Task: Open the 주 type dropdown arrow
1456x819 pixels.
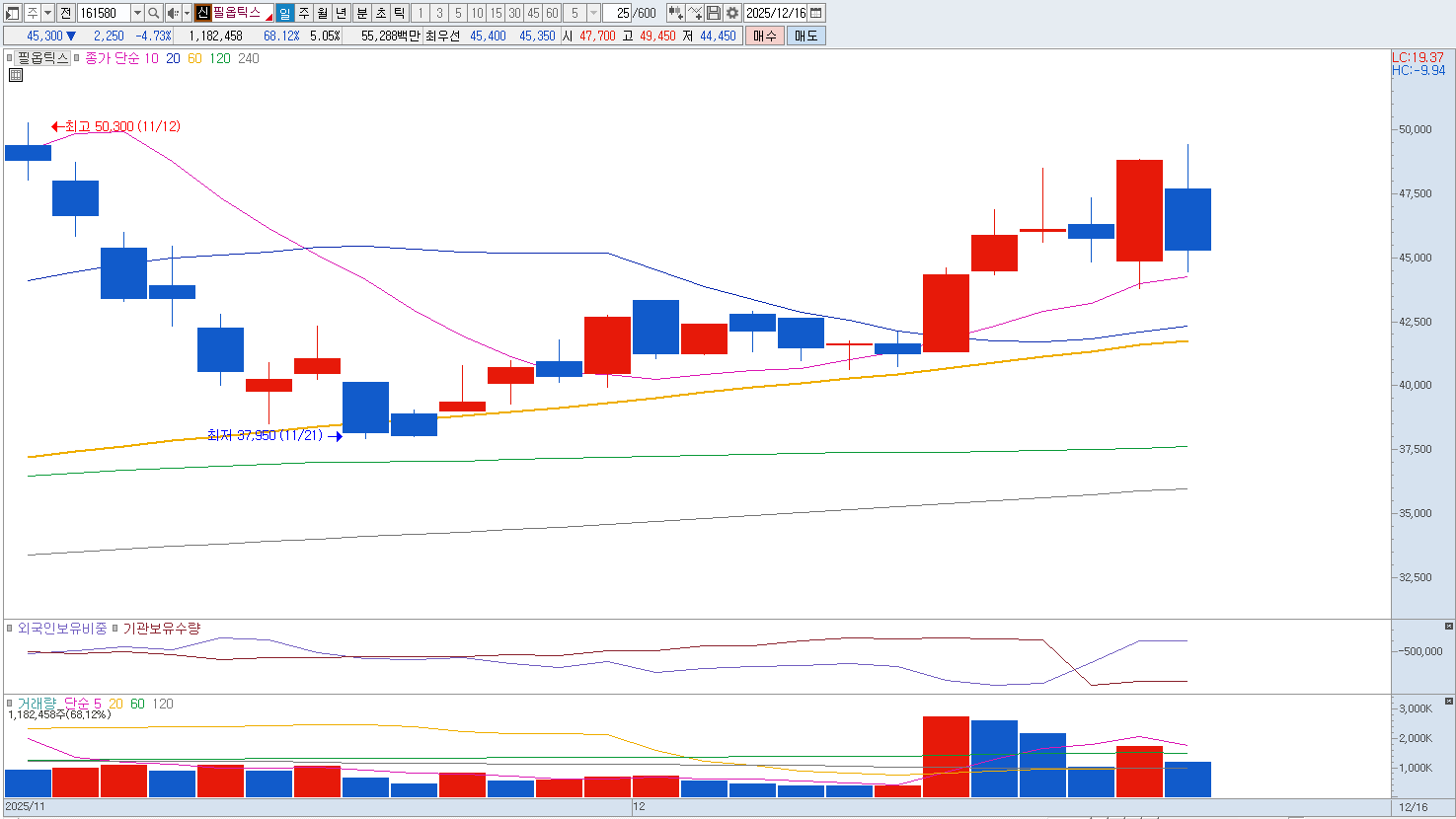Action: point(46,13)
